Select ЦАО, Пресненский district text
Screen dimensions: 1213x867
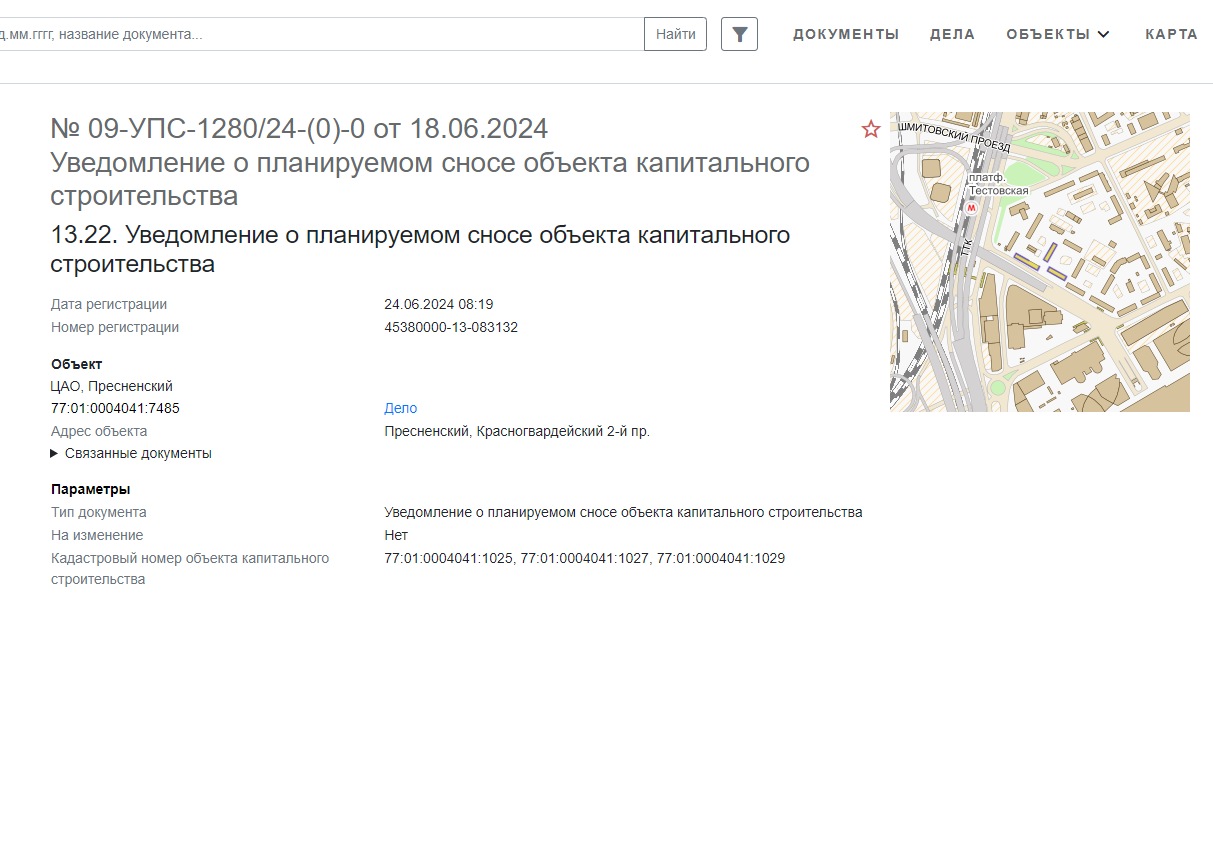point(112,386)
